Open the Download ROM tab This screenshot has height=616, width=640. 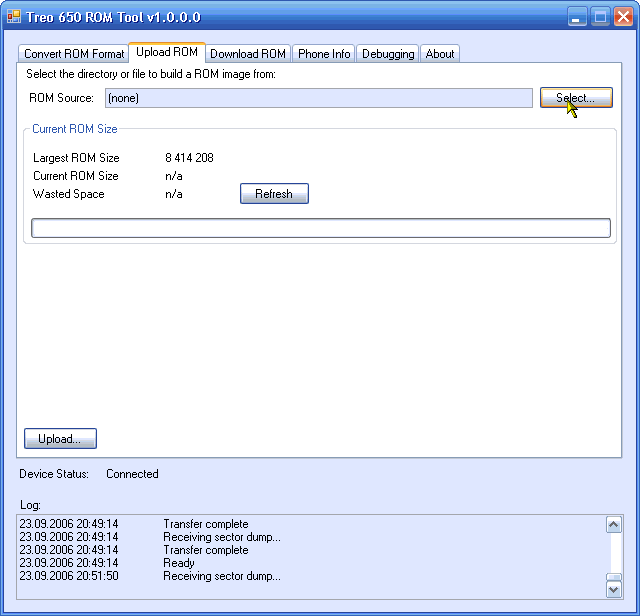pos(248,54)
